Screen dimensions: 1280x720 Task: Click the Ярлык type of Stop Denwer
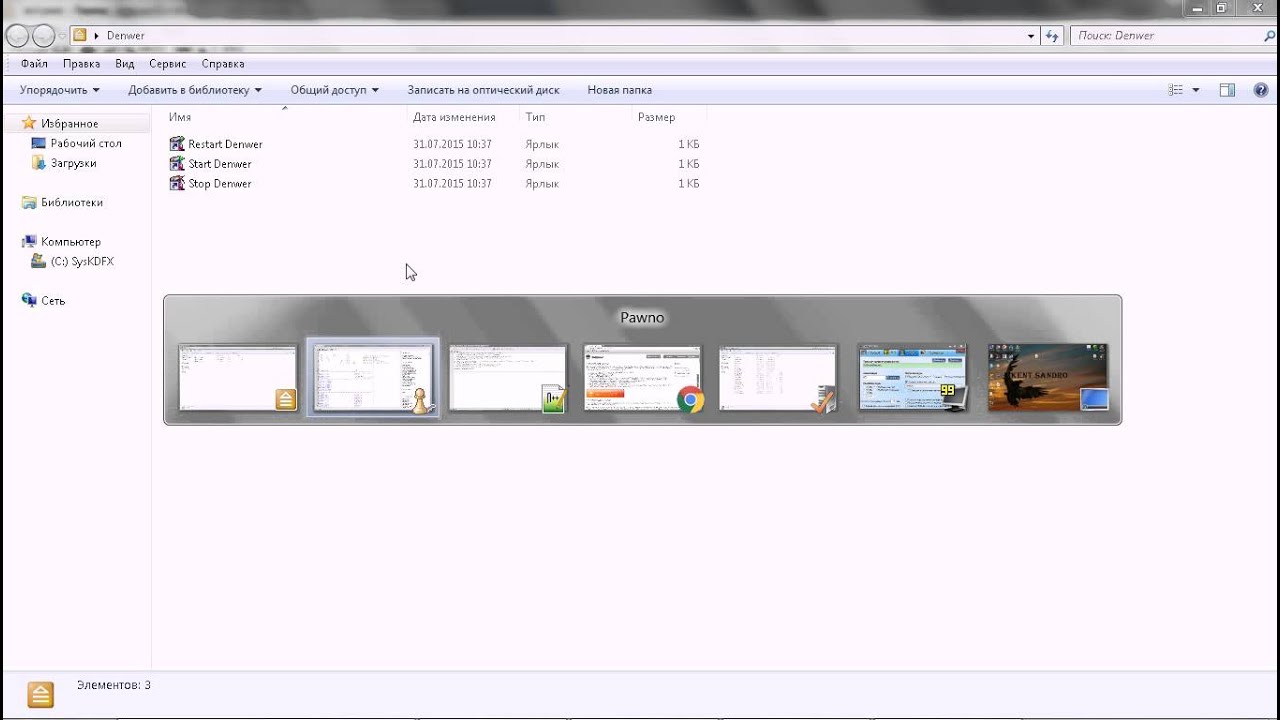tap(542, 184)
